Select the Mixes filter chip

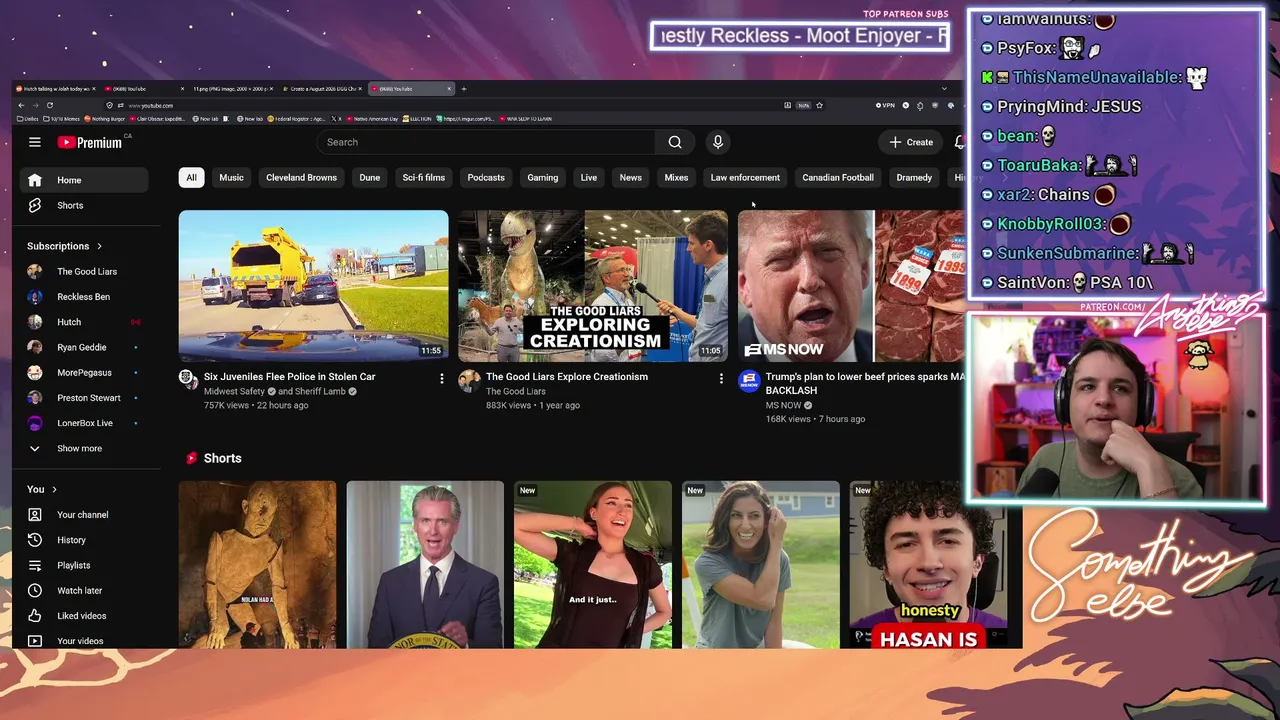(677, 178)
